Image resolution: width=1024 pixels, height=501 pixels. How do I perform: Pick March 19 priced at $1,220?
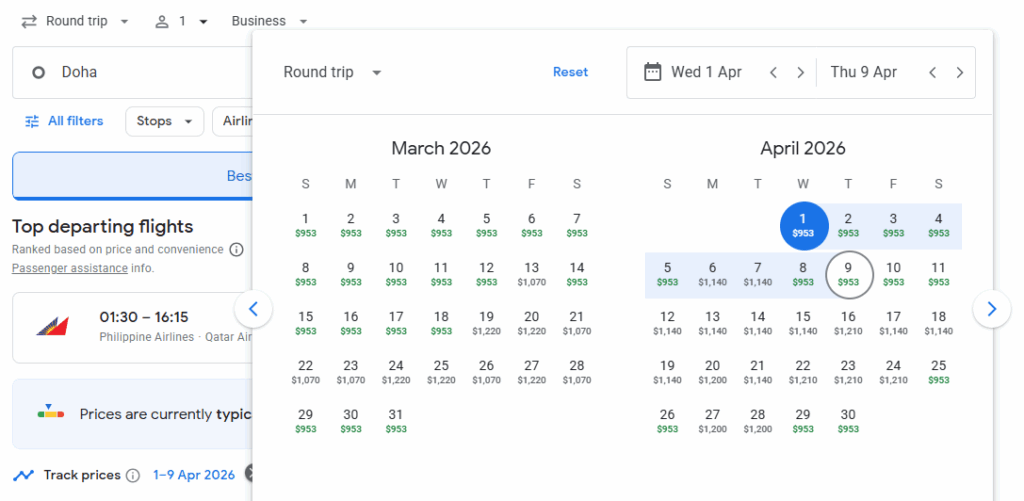coord(486,322)
